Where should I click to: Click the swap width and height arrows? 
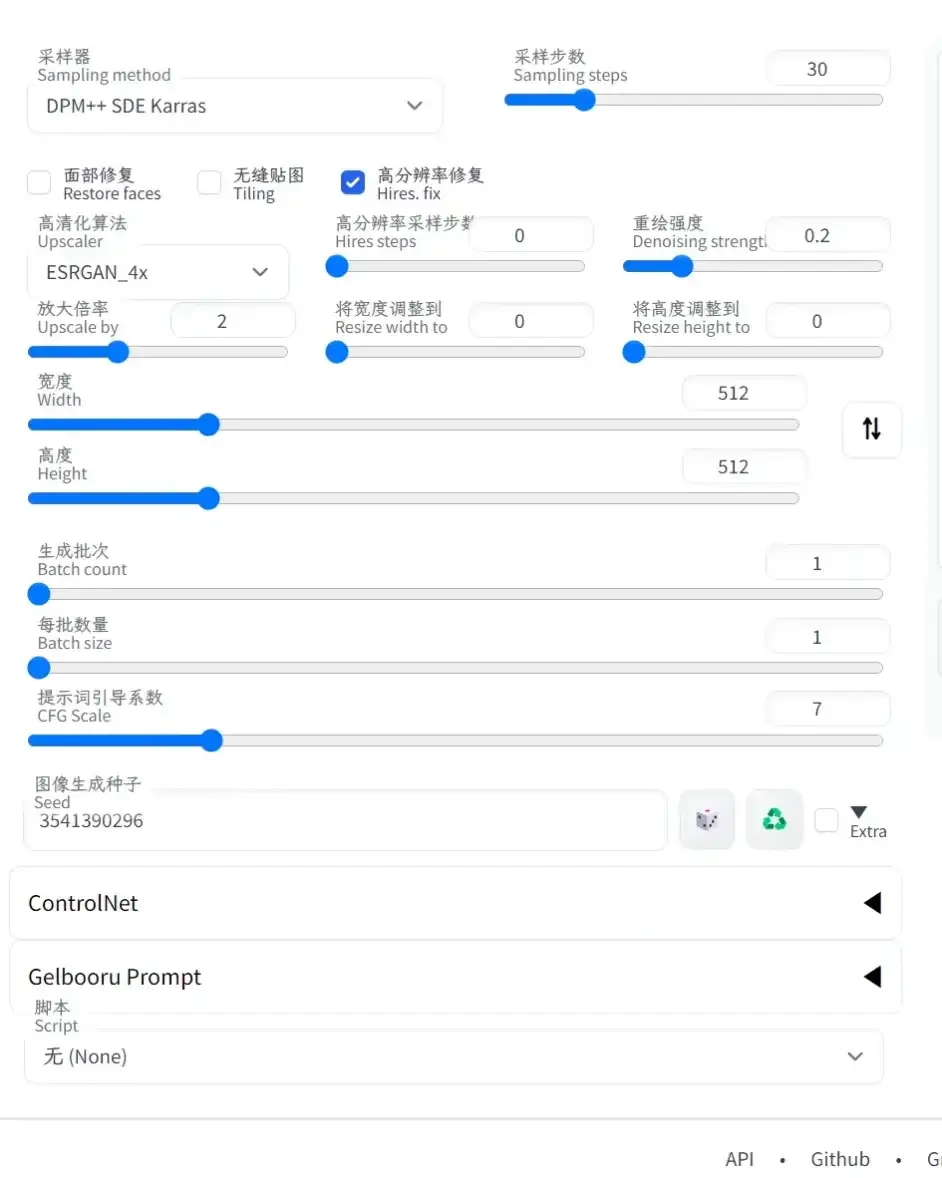[871, 430]
